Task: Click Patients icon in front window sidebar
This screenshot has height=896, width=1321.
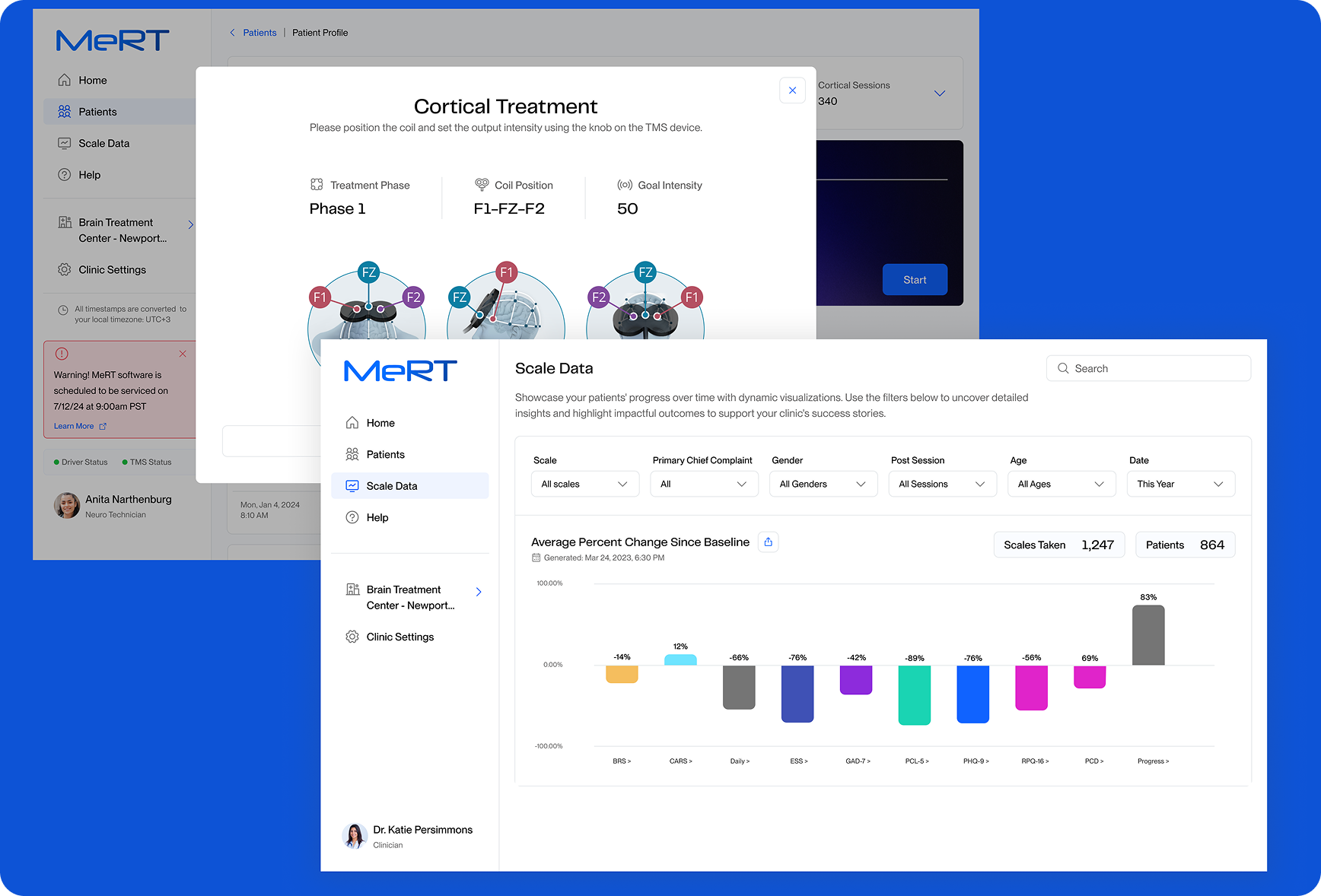Action: tap(352, 455)
